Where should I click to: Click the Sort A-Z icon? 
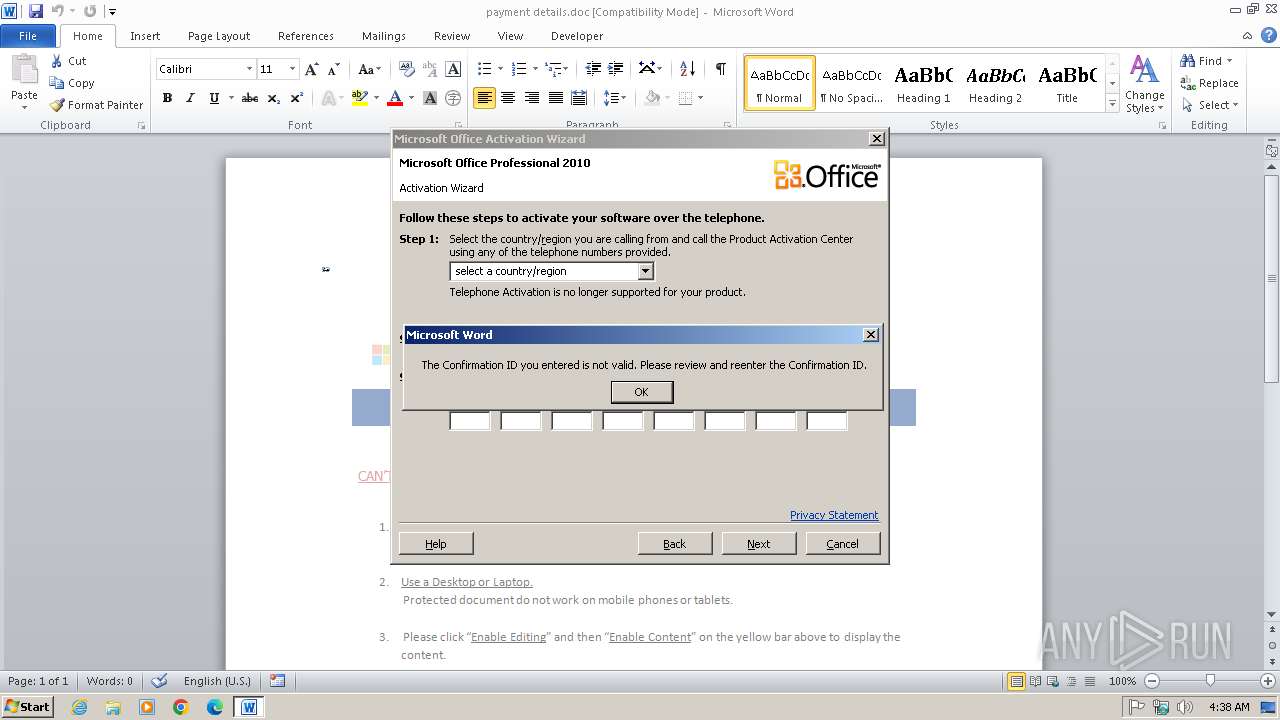tap(687, 69)
